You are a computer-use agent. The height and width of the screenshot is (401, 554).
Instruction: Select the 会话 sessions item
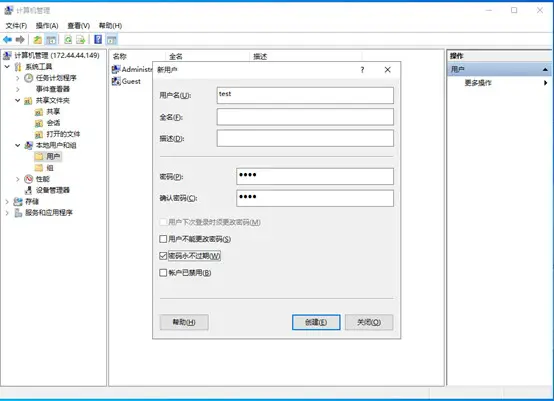[x=53, y=123]
